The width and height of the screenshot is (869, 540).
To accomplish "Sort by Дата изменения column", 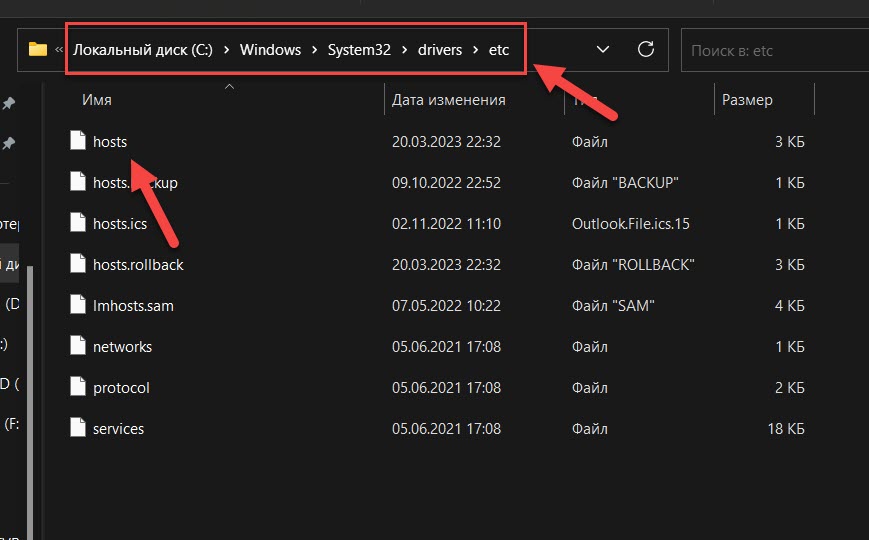I will pyautogui.click(x=448, y=100).
